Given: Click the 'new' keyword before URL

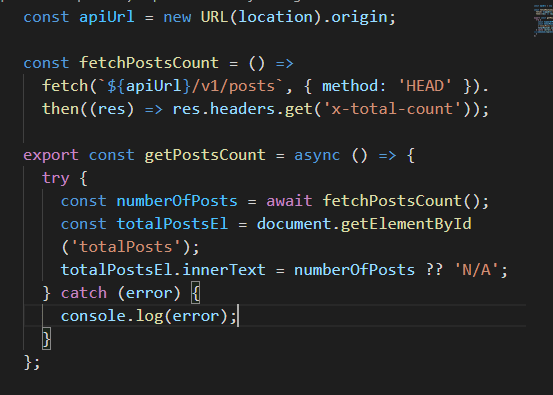Looking at the screenshot, I should [177, 17].
